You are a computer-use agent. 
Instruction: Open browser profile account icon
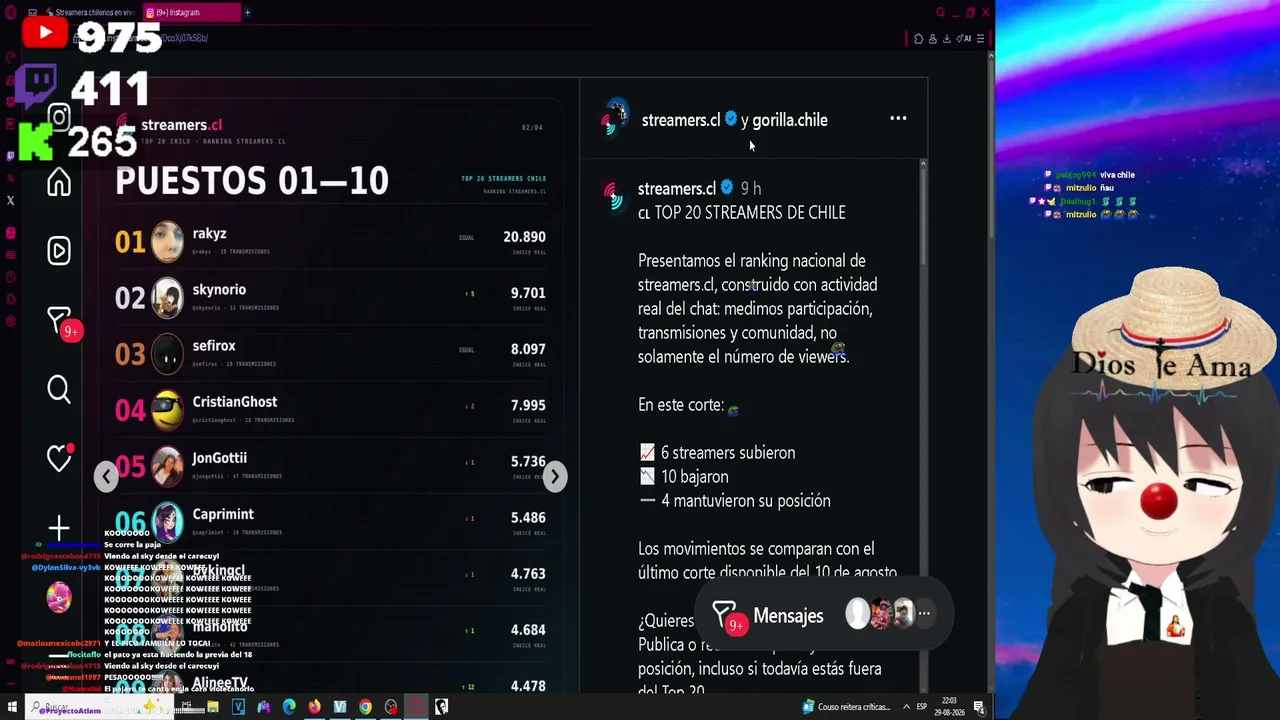pyautogui.click(x=933, y=39)
